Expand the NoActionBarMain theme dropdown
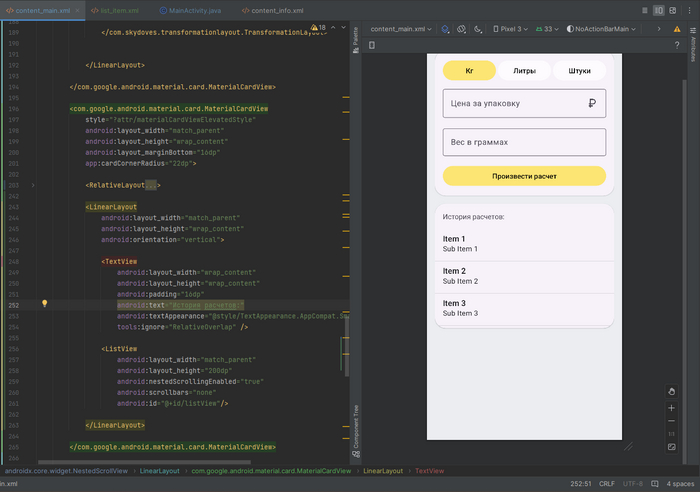700x492 pixels. click(x=606, y=30)
